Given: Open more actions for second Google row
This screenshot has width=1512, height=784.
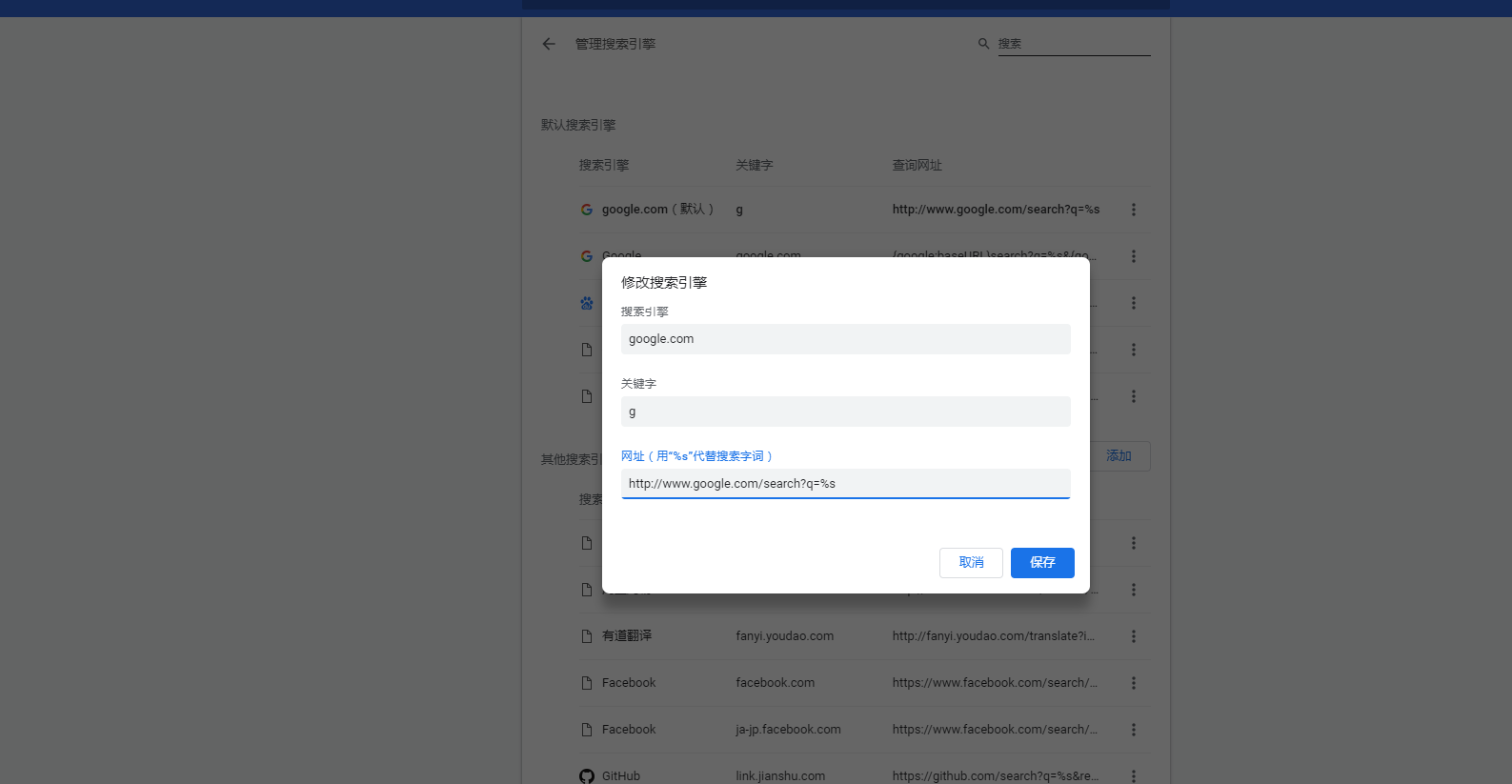Looking at the screenshot, I should [1134, 256].
